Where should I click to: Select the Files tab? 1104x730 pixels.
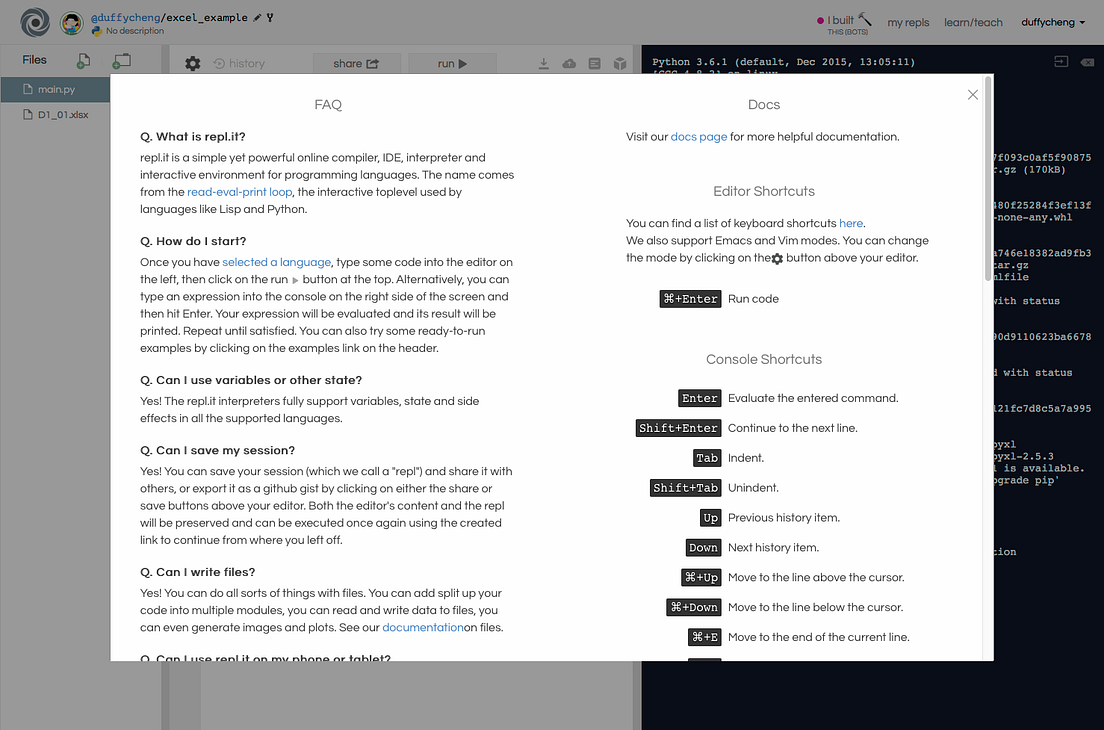pyautogui.click(x=34, y=60)
